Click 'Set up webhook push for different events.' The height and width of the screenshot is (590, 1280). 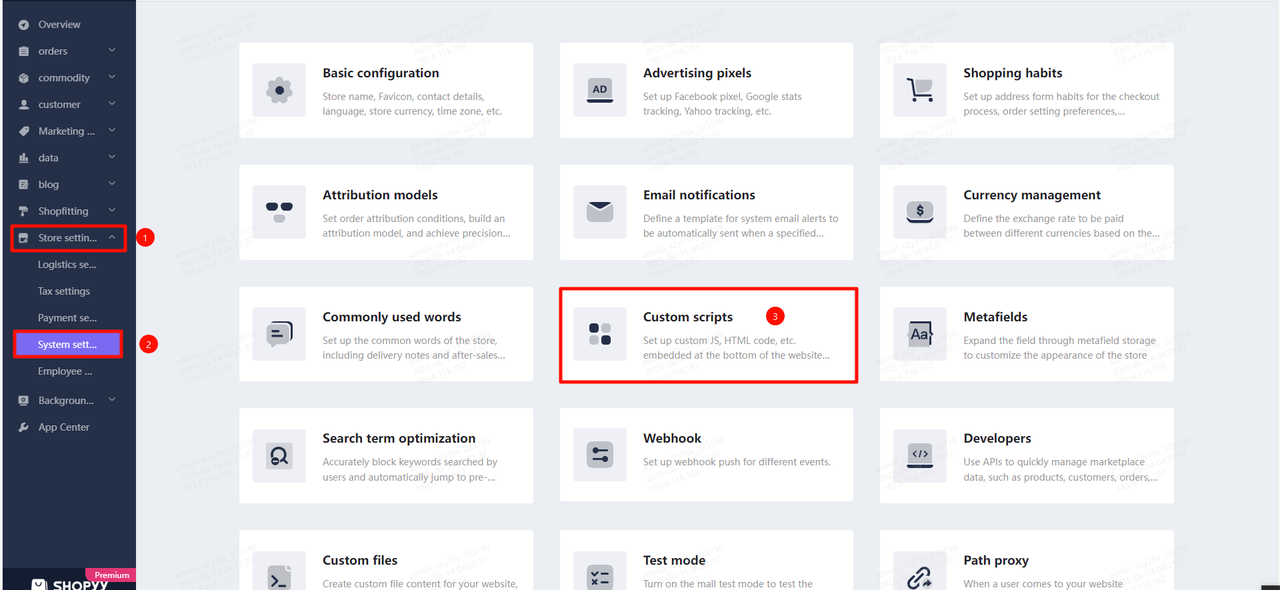point(737,462)
